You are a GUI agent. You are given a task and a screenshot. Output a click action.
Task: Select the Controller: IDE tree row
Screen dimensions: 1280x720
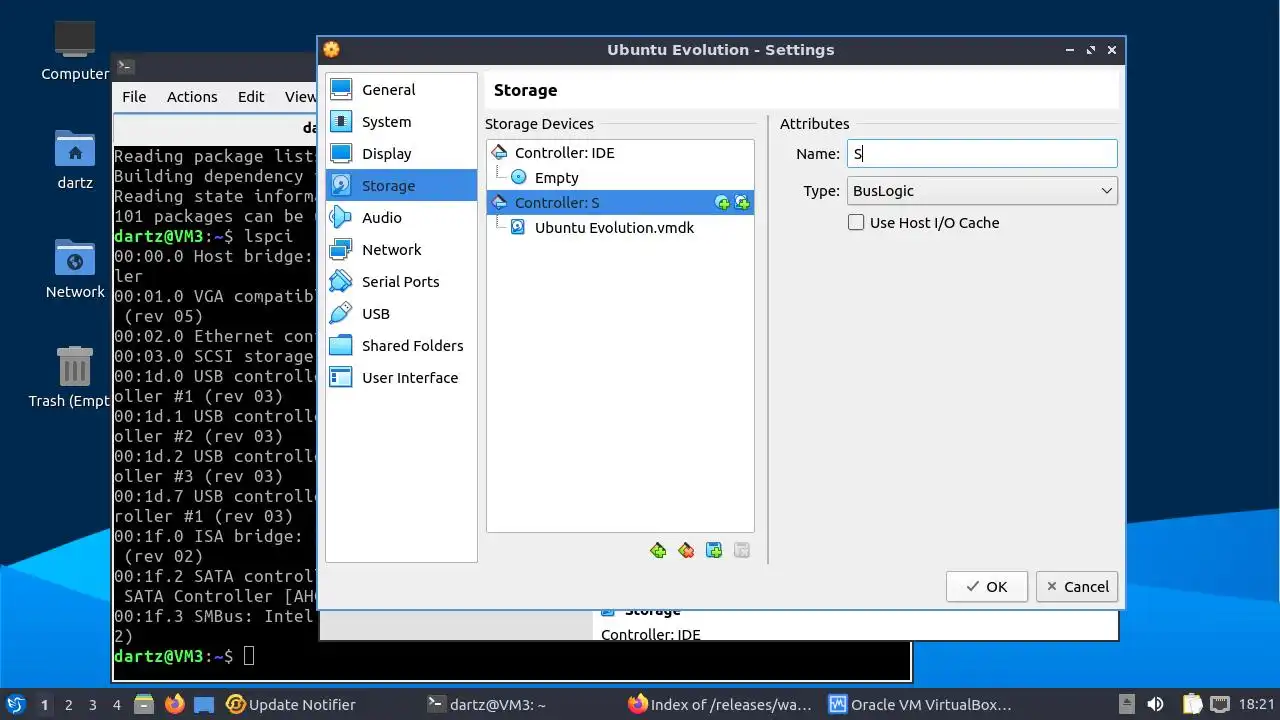[620, 153]
